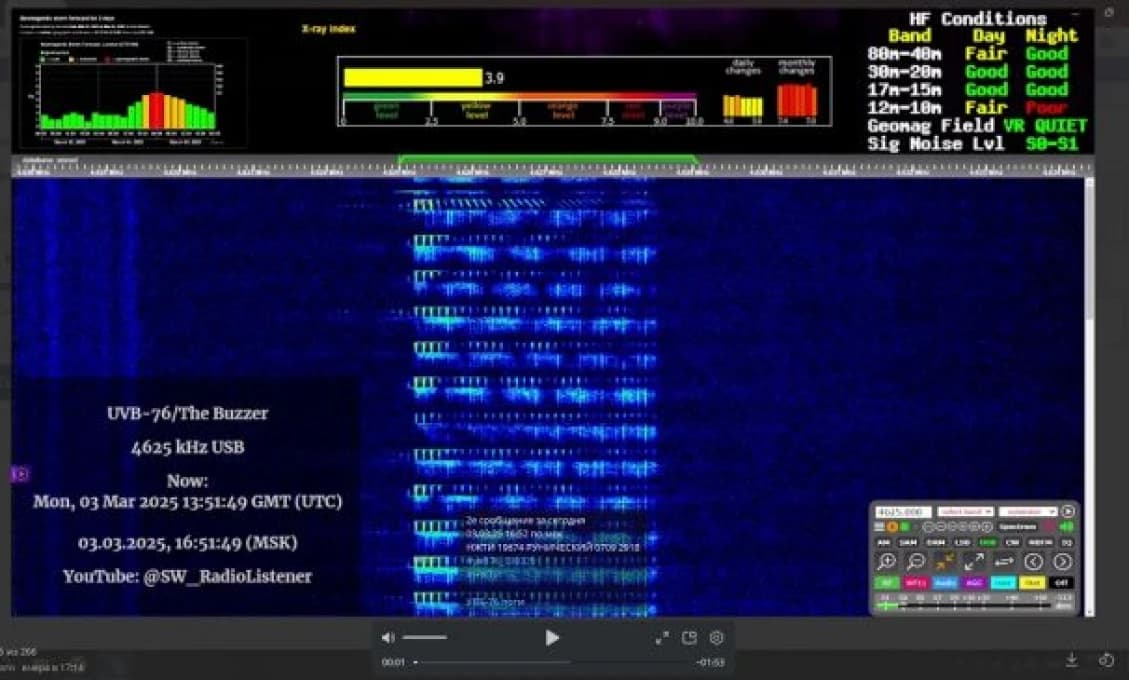Click the small green square in SDR panel
Viewport: 1129px width, 680px height.
click(x=905, y=527)
